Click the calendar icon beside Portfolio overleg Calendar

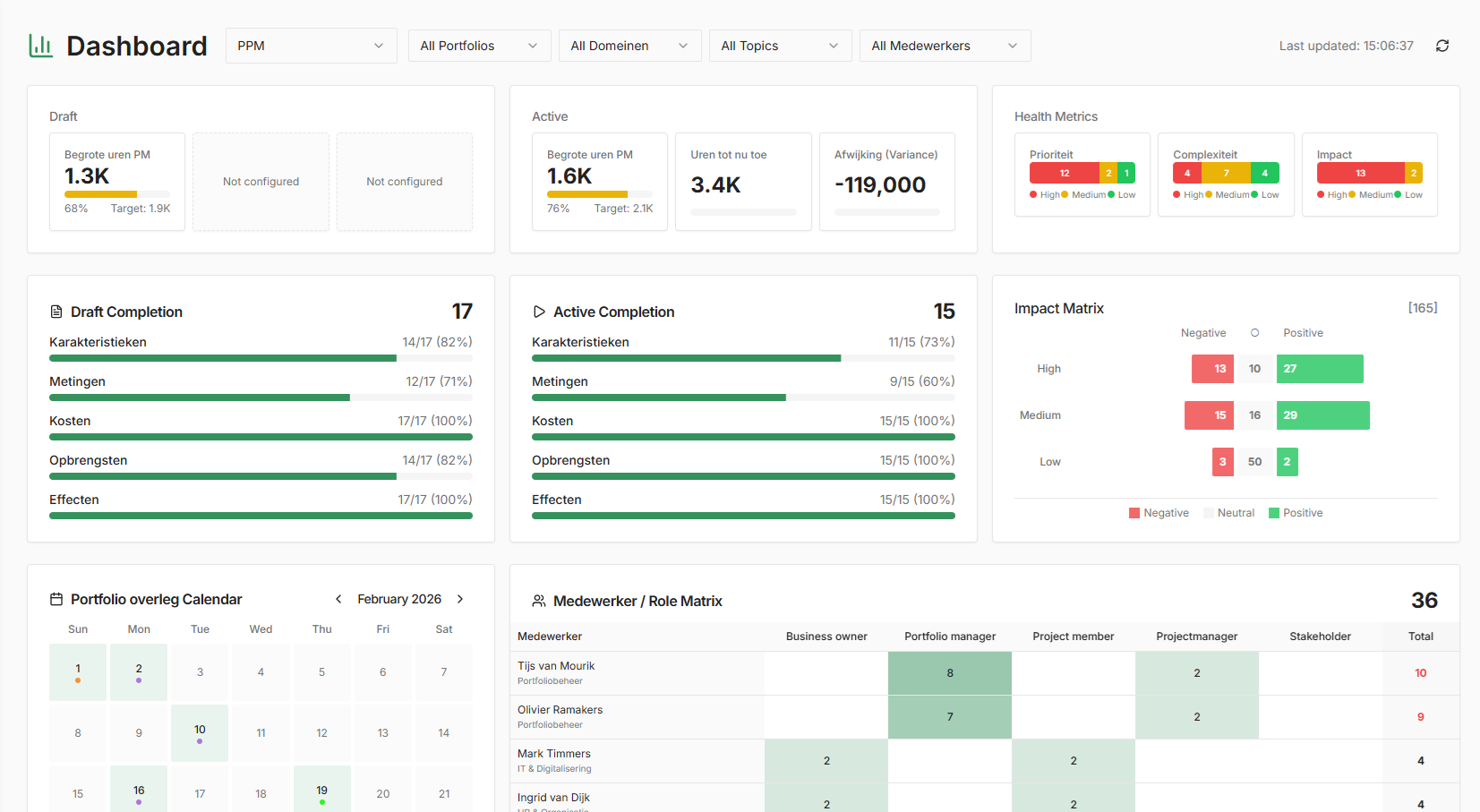[x=56, y=599]
